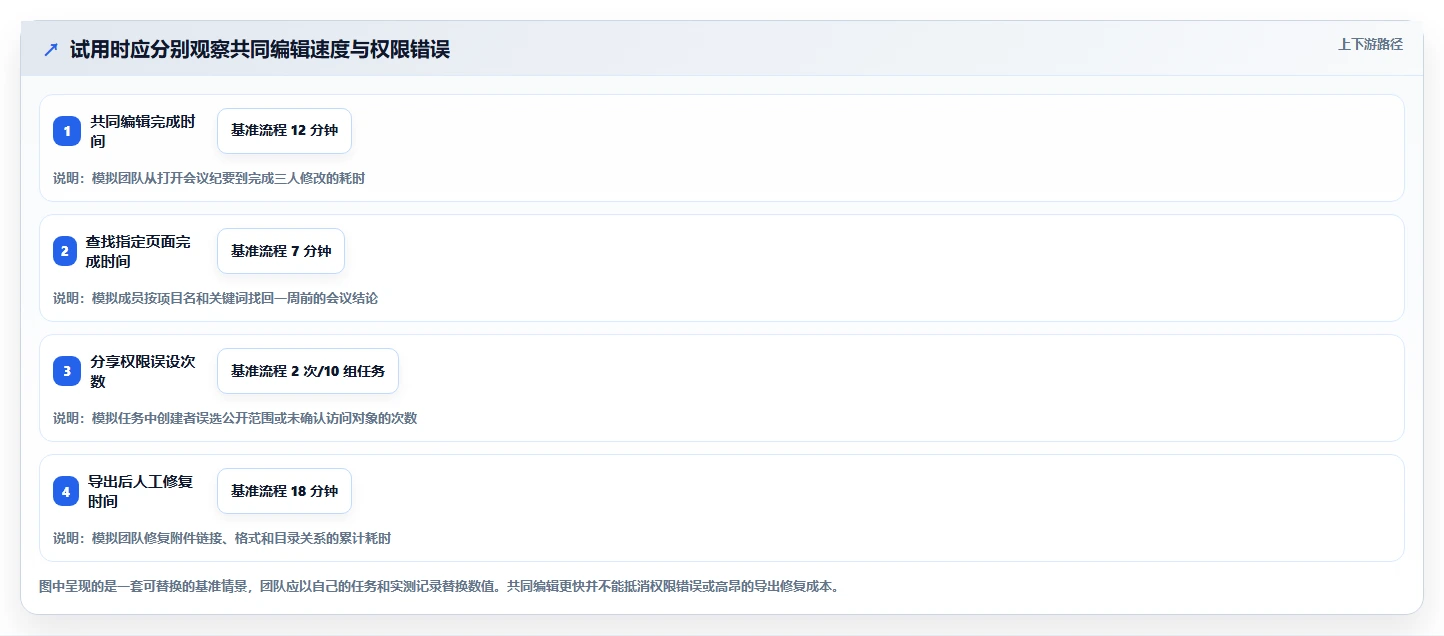The image size is (1444, 636).
Task: Click the 基准流程 2 次/10 组任务 pill
Action: [x=308, y=371]
